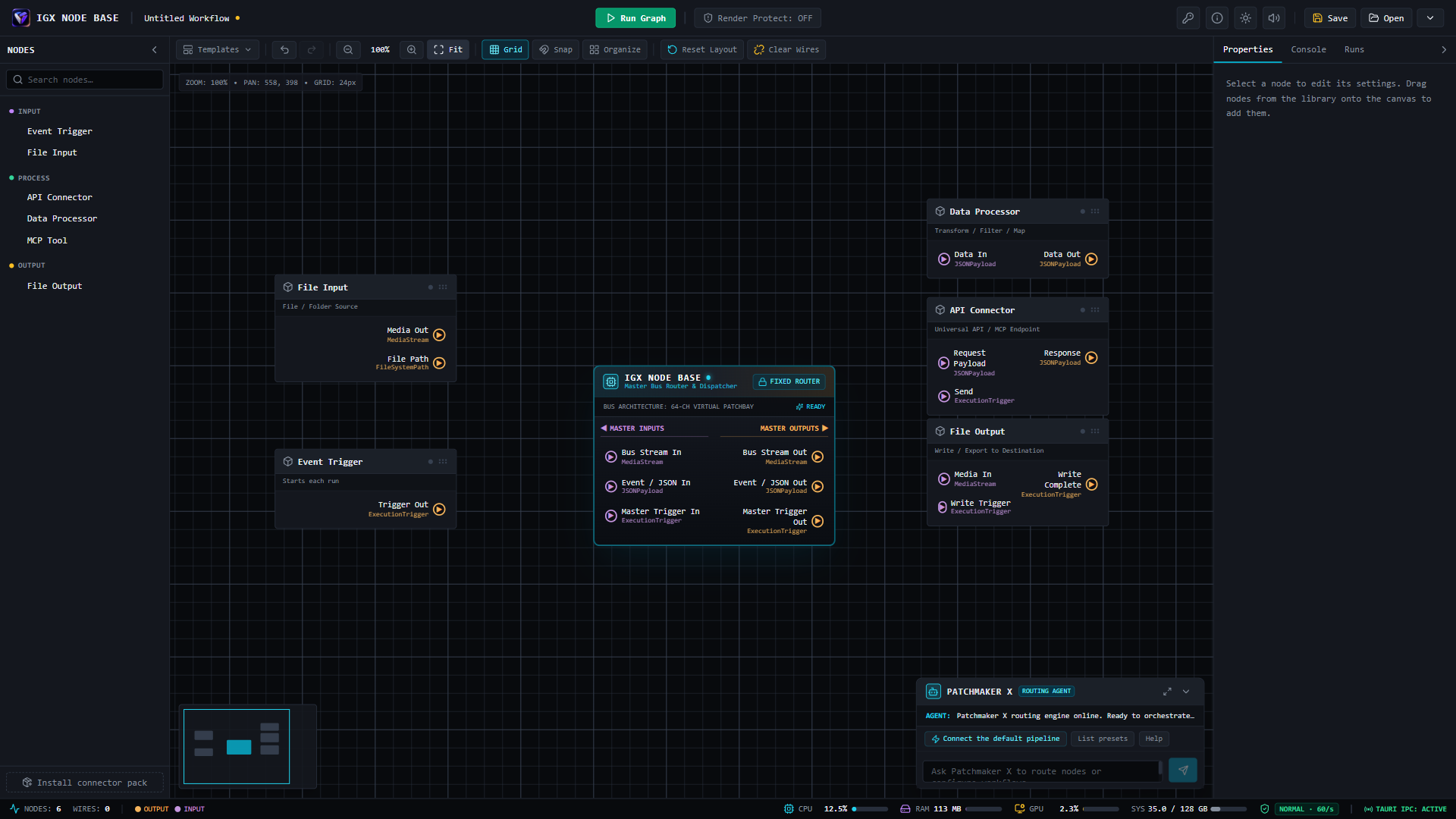Zoom out with the minus magnifier
1456x819 pixels.
click(x=348, y=50)
